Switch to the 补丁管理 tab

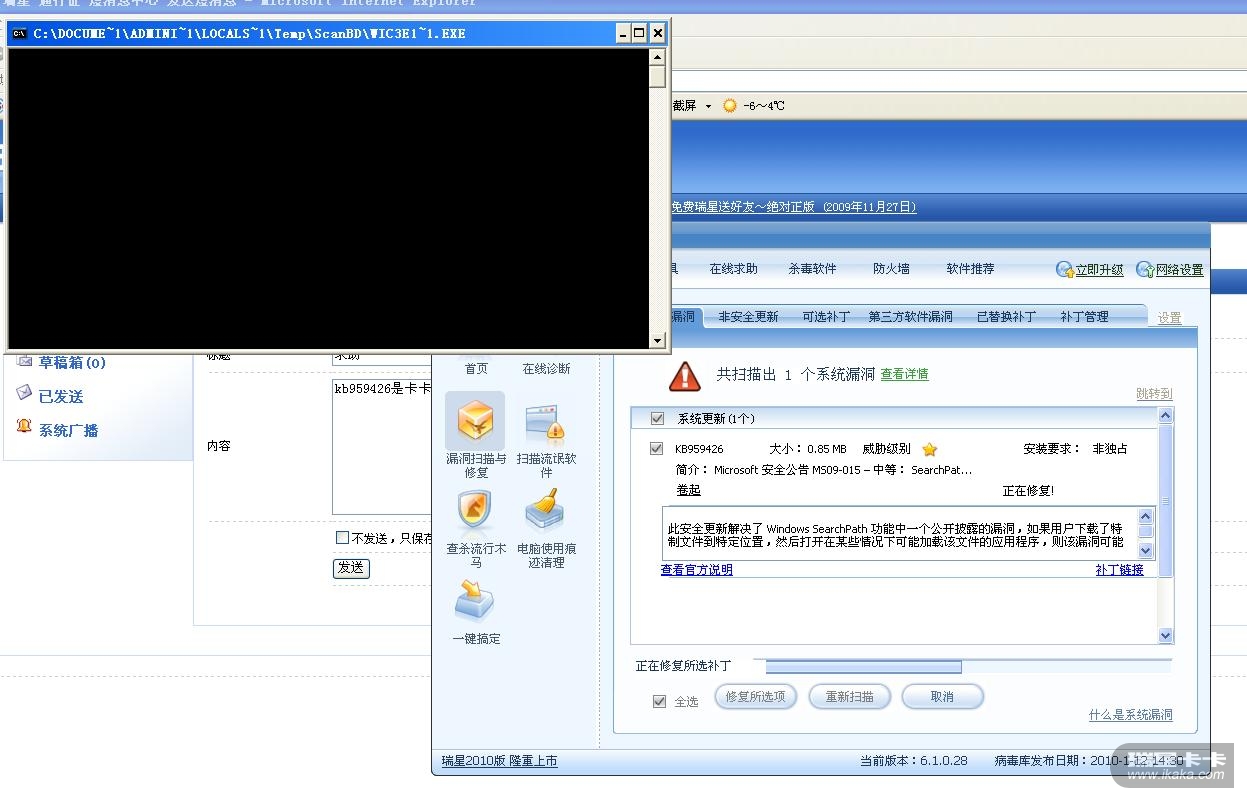pyautogui.click(x=1084, y=317)
